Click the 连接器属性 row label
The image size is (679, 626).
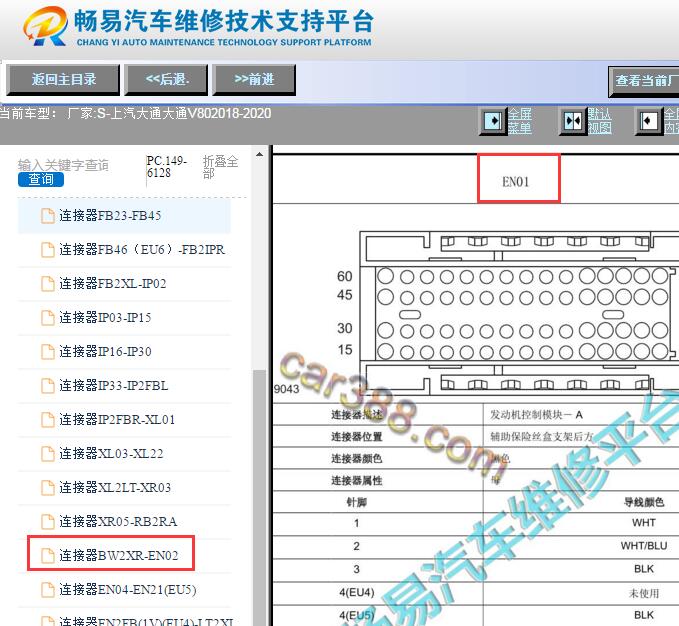point(356,480)
